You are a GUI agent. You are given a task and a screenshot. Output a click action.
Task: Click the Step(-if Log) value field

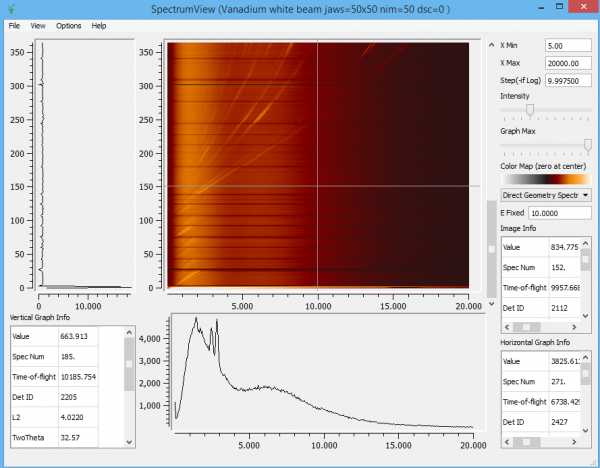[567, 80]
